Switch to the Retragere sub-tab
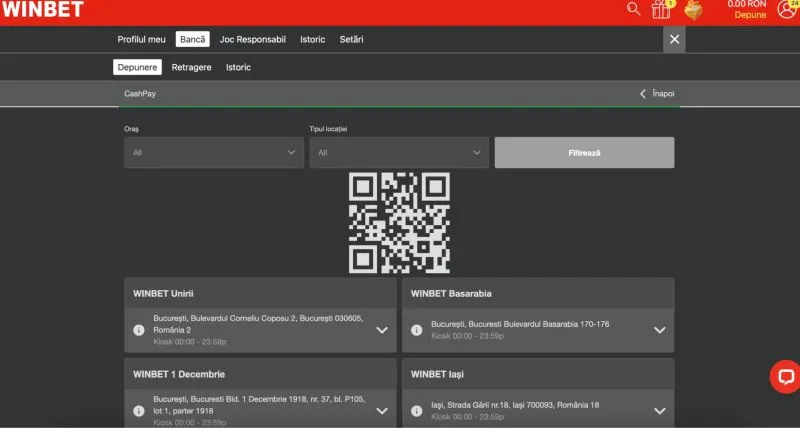 point(191,67)
